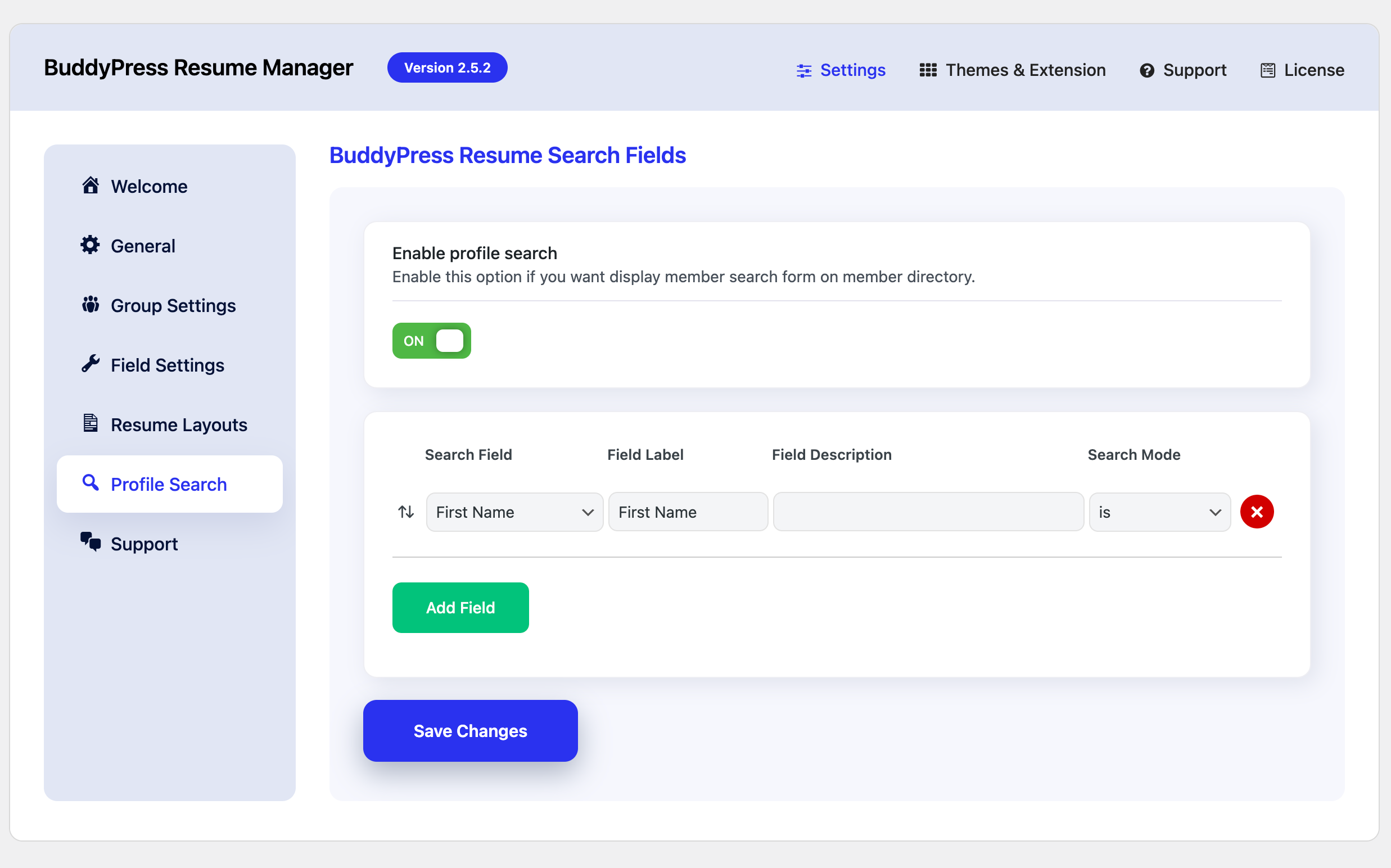The image size is (1391, 868).
Task: Click the Add Field button
Action: tap(460, 607)
